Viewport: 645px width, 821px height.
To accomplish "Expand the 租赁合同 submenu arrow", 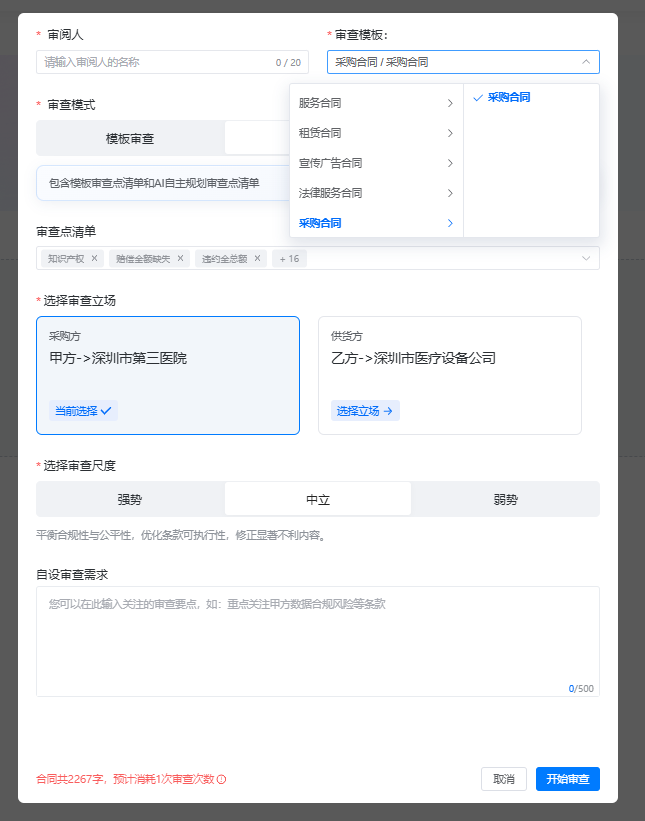I will (451, 133).
